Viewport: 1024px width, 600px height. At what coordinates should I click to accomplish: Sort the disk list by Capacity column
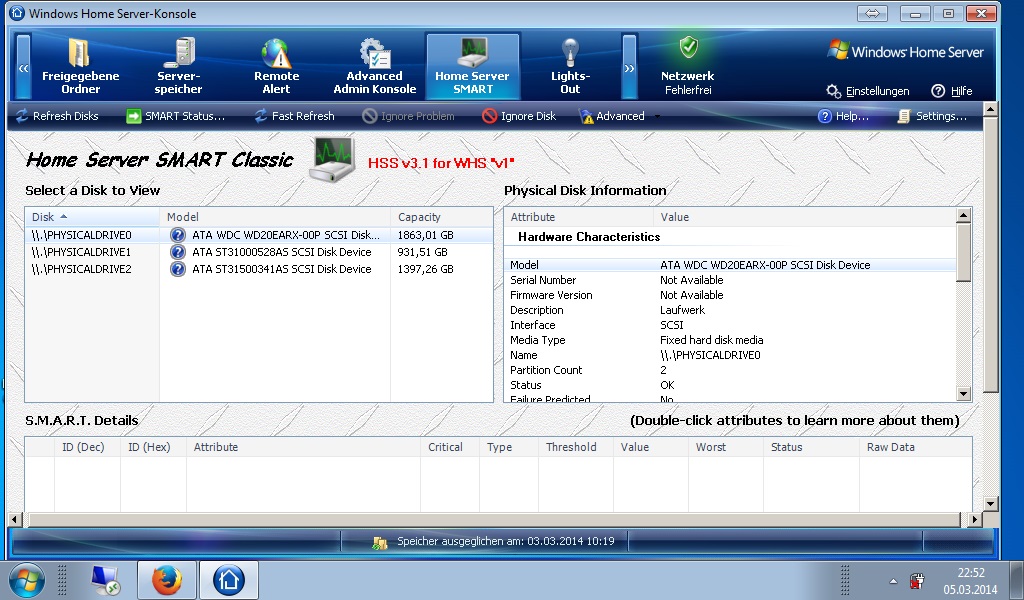tap(441, 217)
